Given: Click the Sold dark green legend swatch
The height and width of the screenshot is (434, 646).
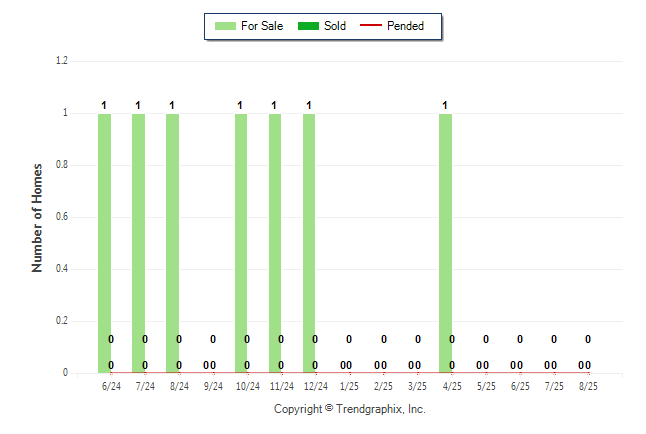Looking at the screenshot, I should click(308, 26).
